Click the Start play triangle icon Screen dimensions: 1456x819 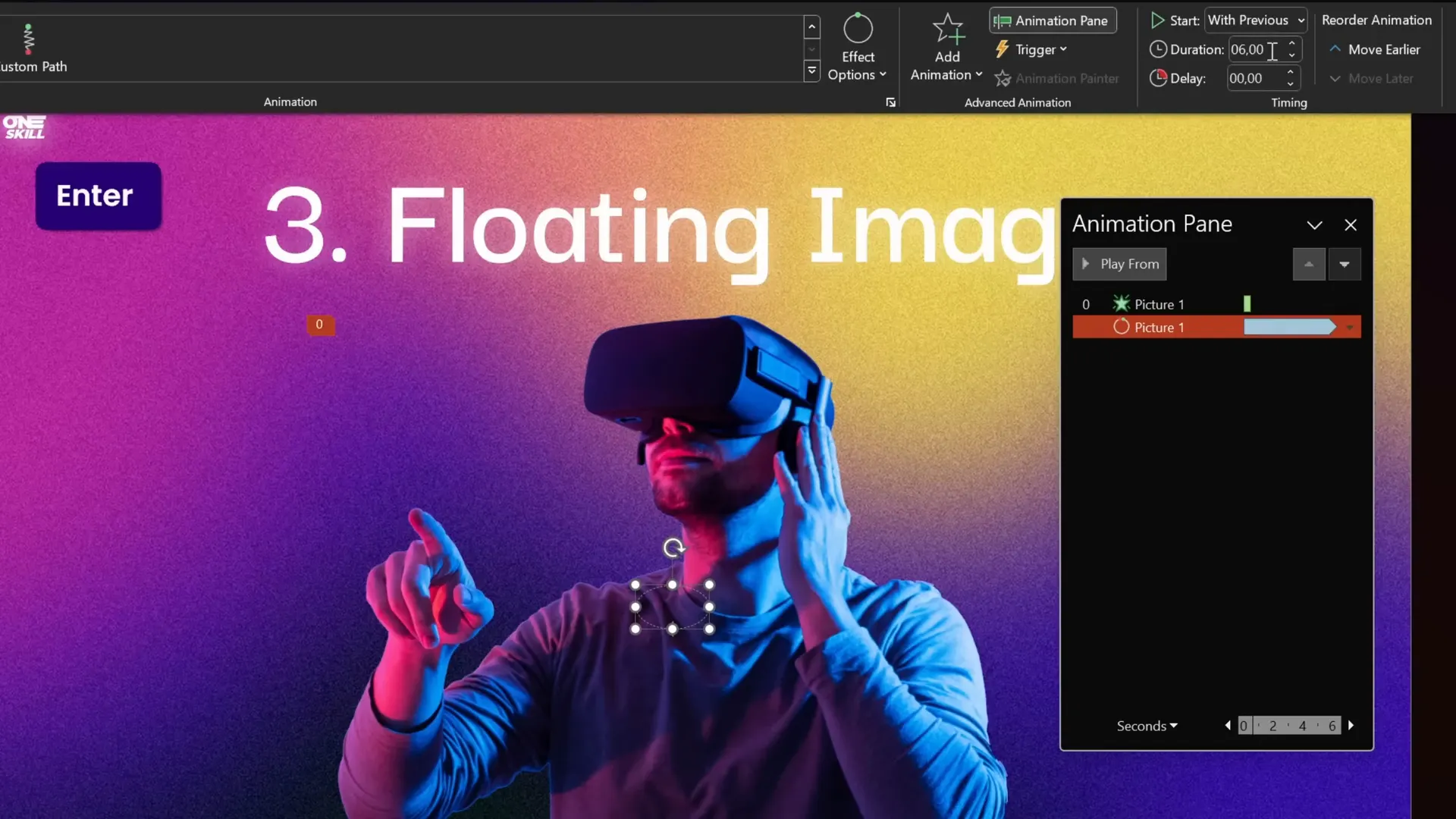(1157, 20)
